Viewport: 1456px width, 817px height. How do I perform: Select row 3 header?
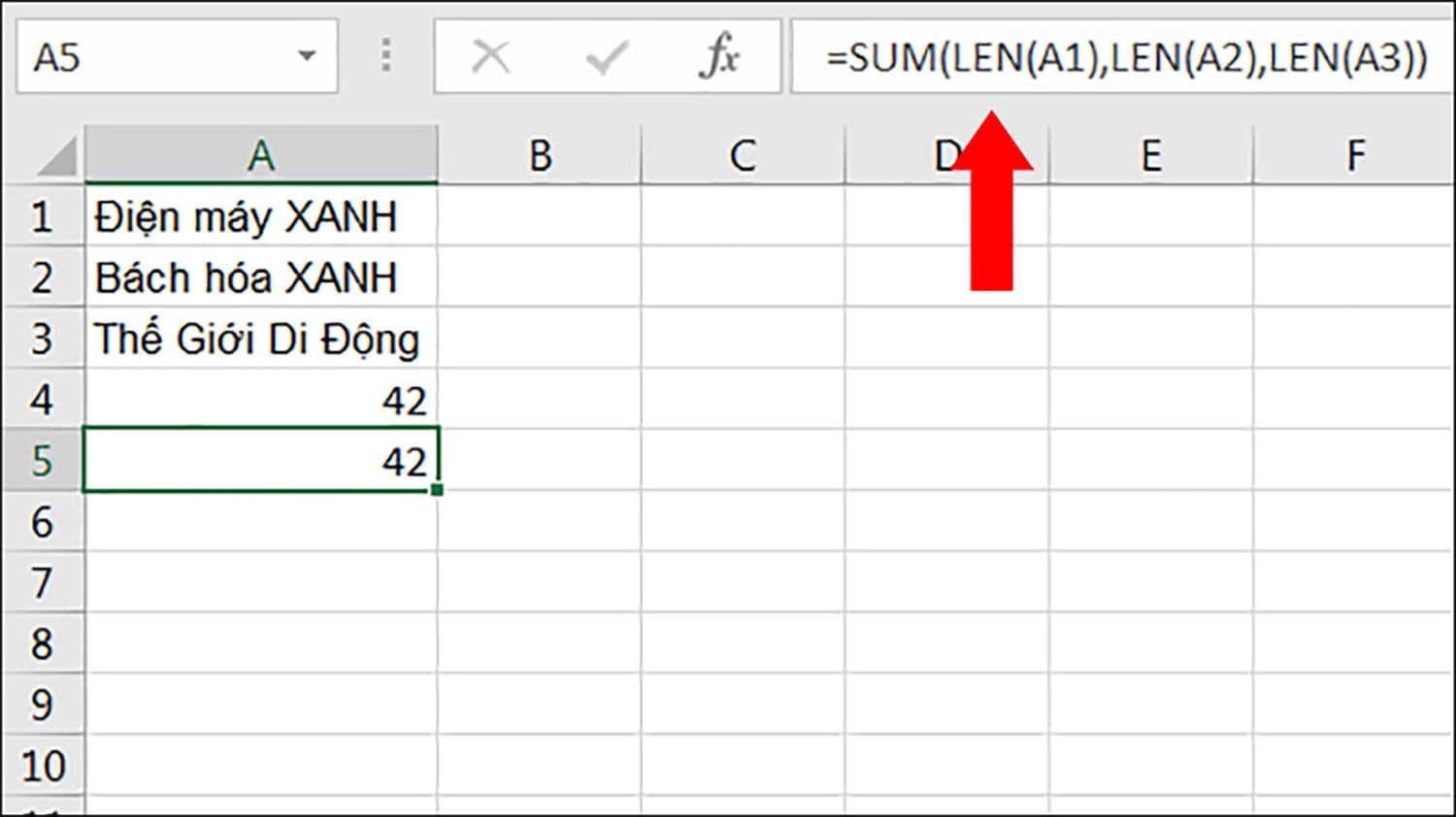[x=42, y=338]
